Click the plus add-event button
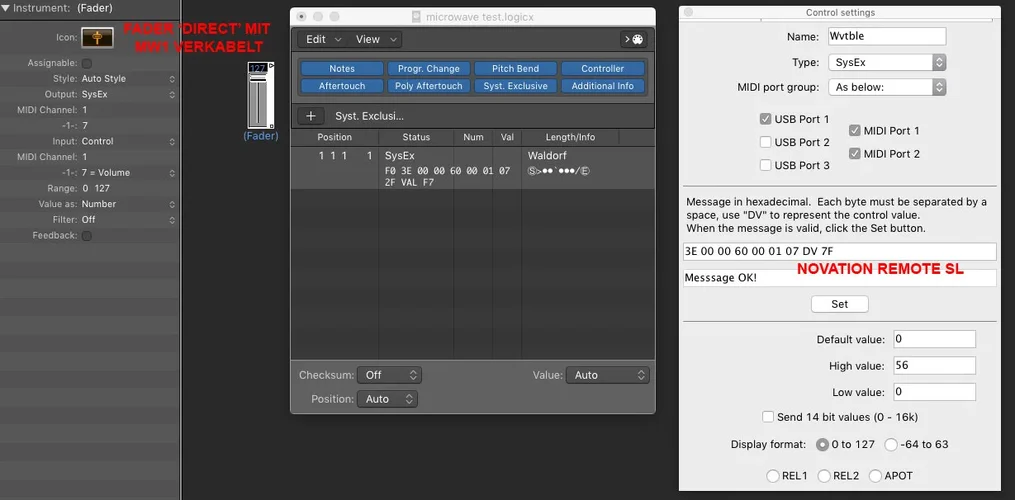This screenshot has width=1015, height=500. (311, 116)
